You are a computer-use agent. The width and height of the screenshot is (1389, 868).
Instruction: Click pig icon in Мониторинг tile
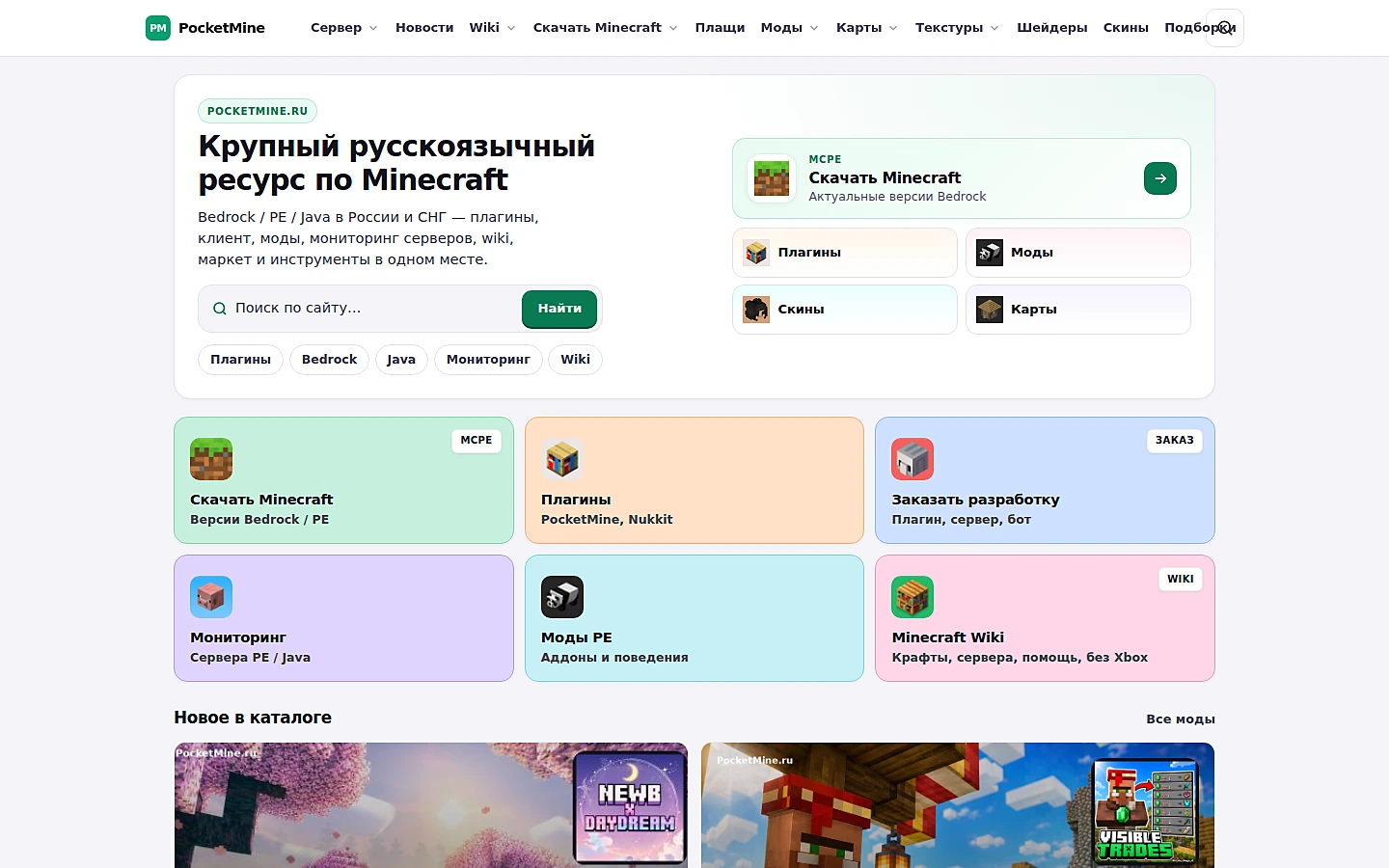[x=211, y=597]
